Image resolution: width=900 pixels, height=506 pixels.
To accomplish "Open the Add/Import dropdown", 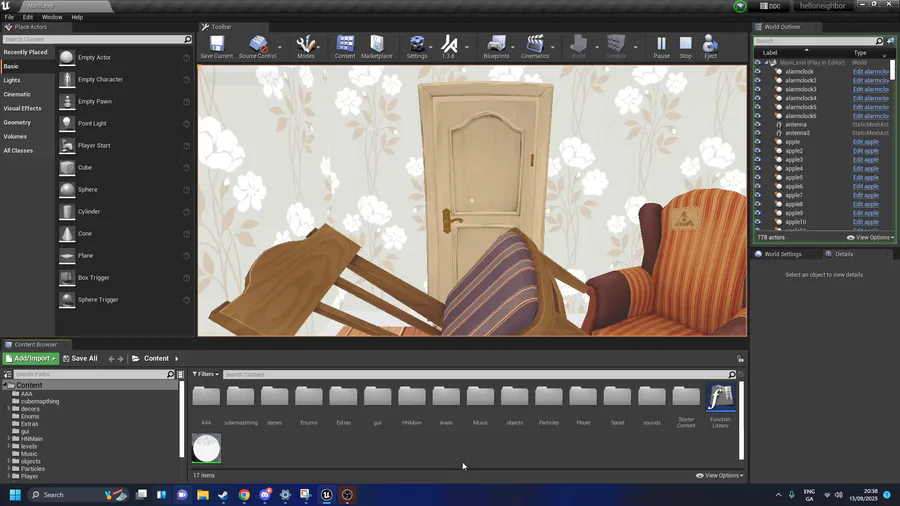I will click(30, 359).
